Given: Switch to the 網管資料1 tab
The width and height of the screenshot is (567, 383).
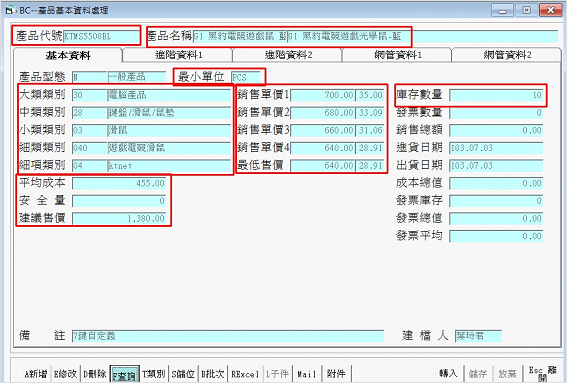Looking at the screenshot, I should tap(398, 55).
